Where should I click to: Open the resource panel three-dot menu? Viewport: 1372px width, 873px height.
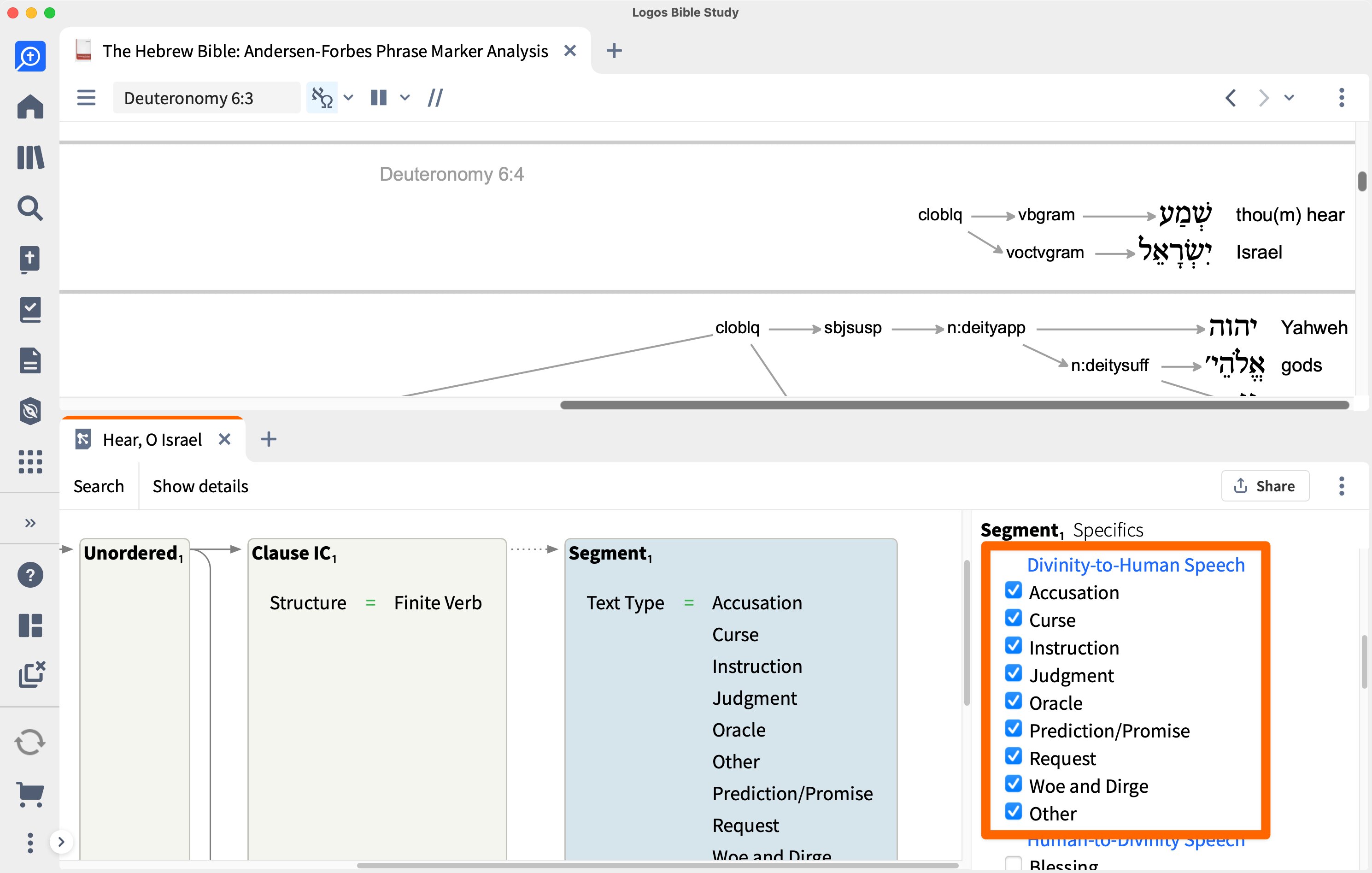pos(1341,98)
